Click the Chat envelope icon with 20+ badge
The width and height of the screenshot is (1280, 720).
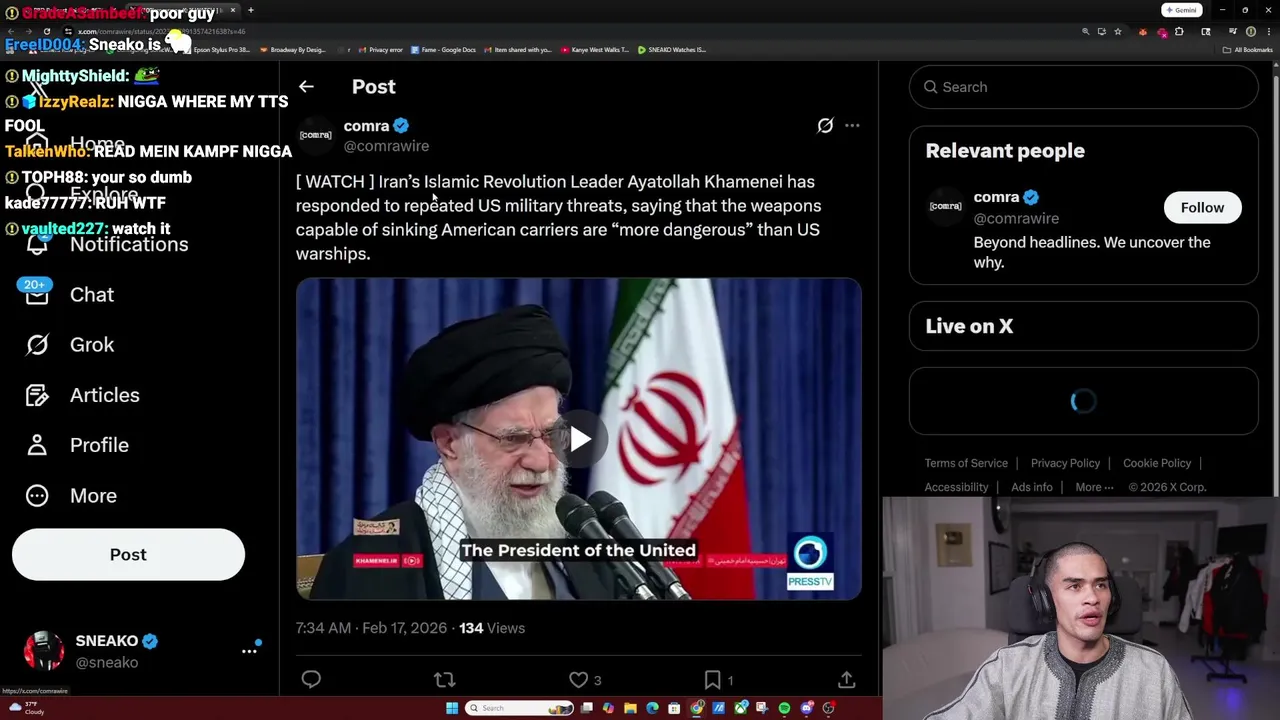click(37, 293)
